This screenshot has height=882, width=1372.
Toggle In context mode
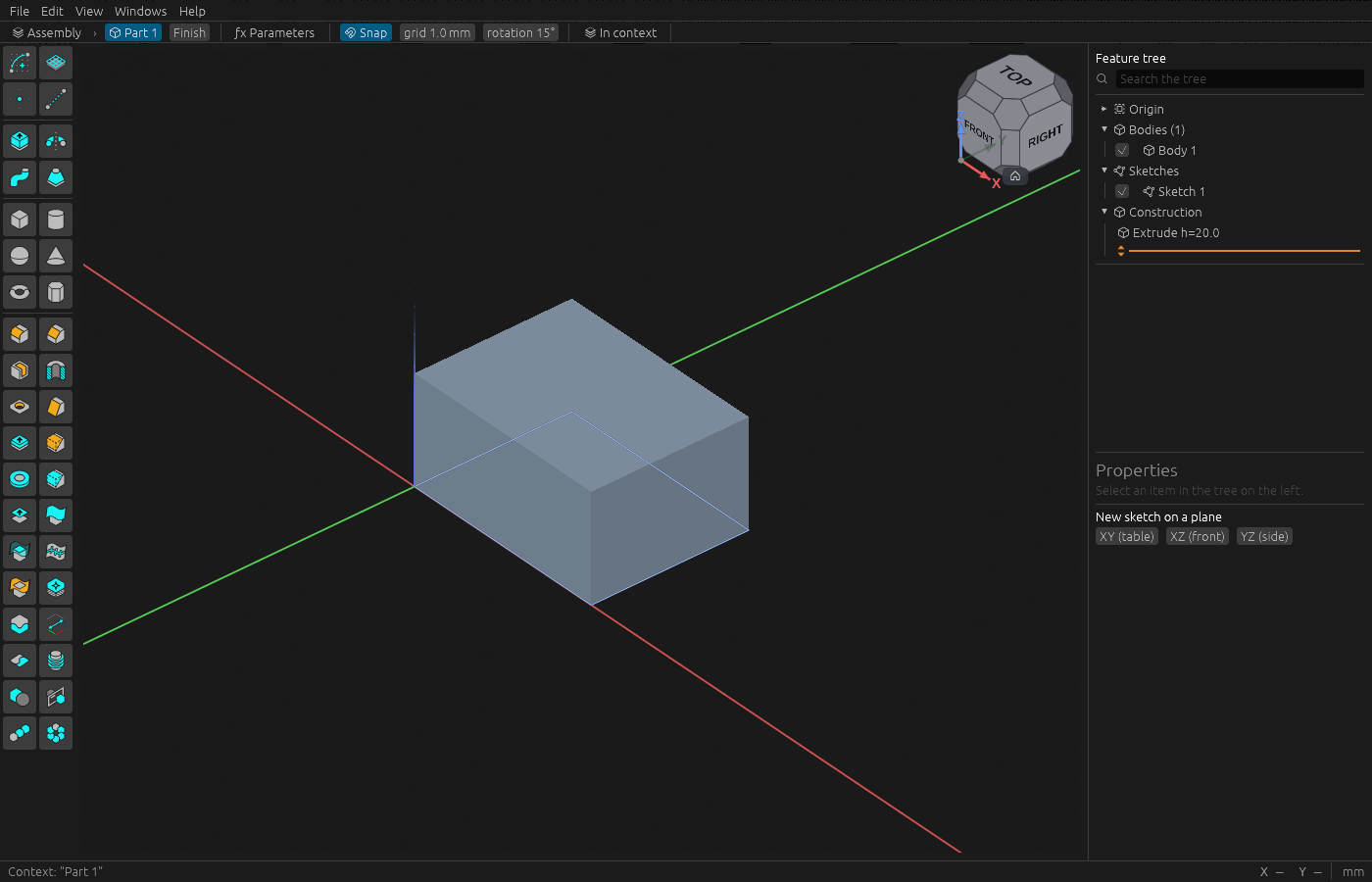(x=620, y=32)
